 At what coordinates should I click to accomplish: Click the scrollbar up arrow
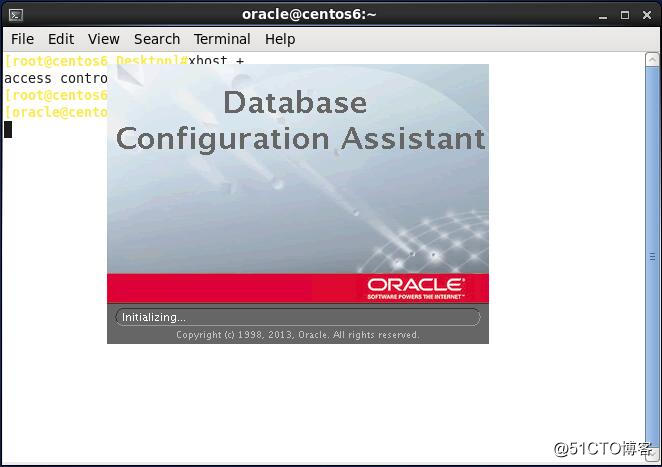[x=652, y=60]
